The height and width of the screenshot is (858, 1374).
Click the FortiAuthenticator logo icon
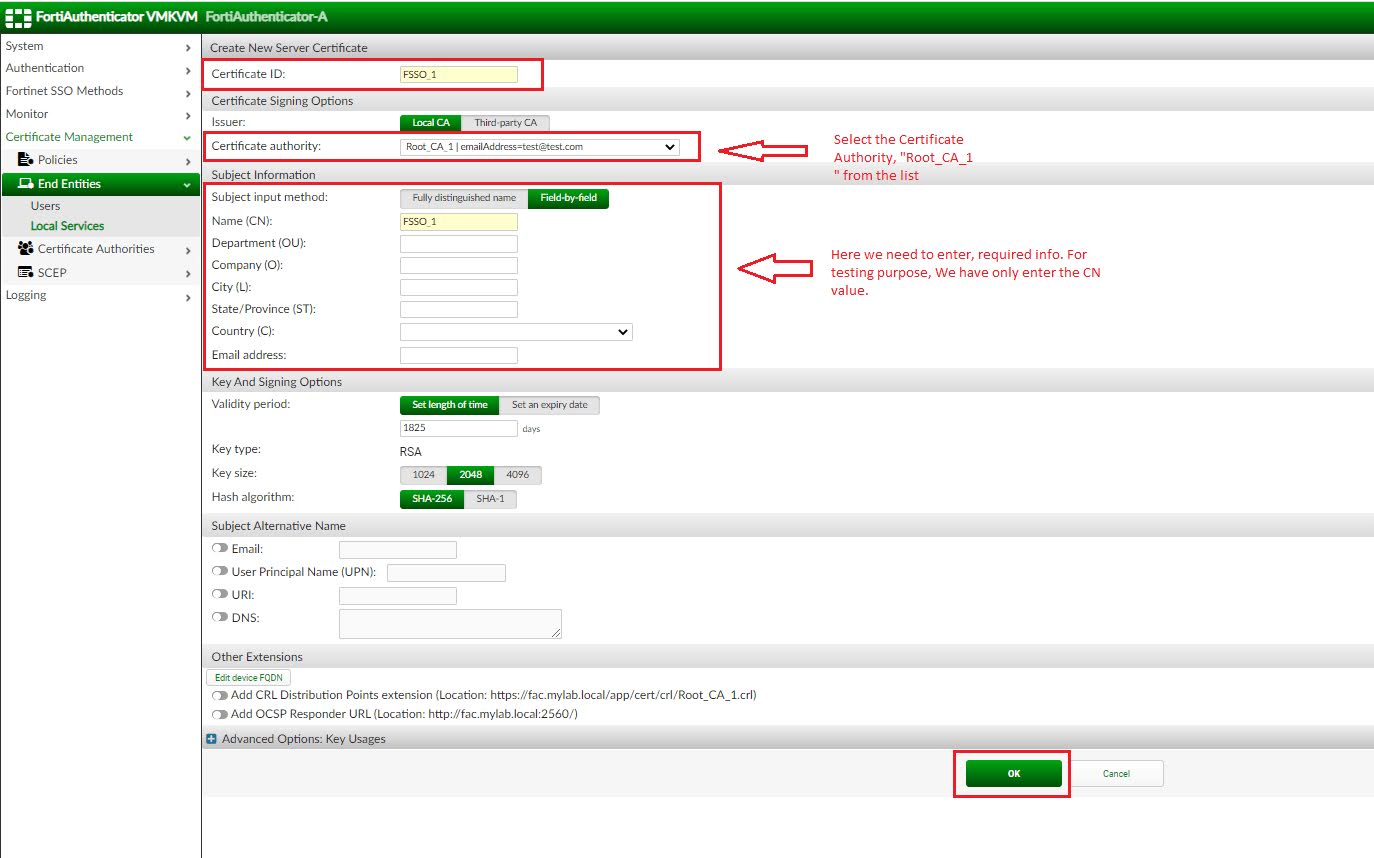point(18,17)
